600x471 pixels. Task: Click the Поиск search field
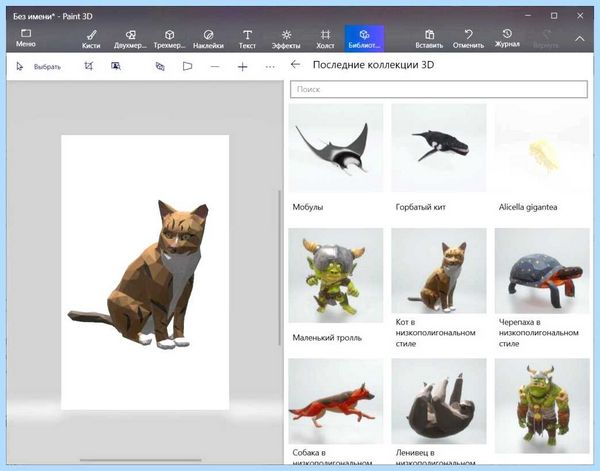(x=439, y=89)
